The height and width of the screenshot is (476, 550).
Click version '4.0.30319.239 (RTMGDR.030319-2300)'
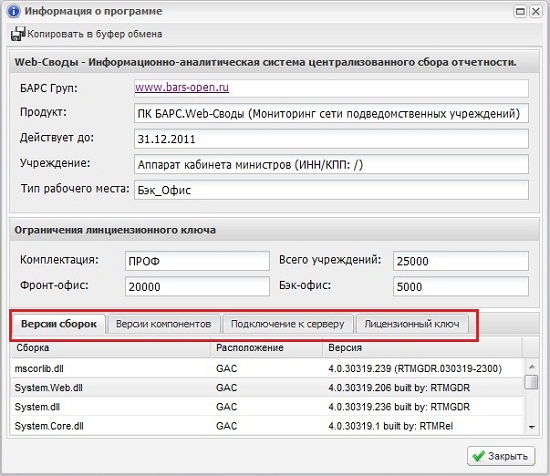coord(415,369)
